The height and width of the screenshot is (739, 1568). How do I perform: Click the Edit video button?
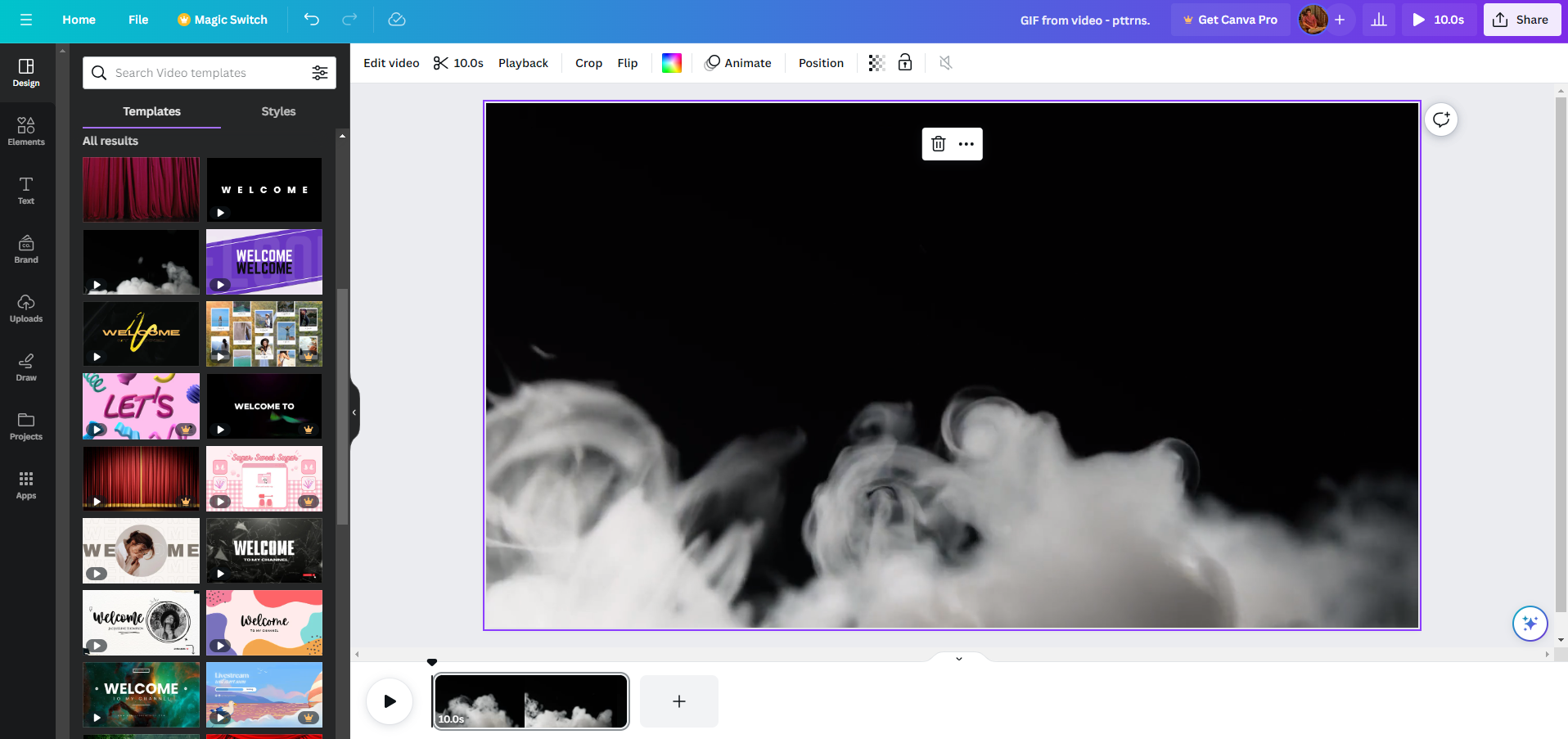pos(391,63)
